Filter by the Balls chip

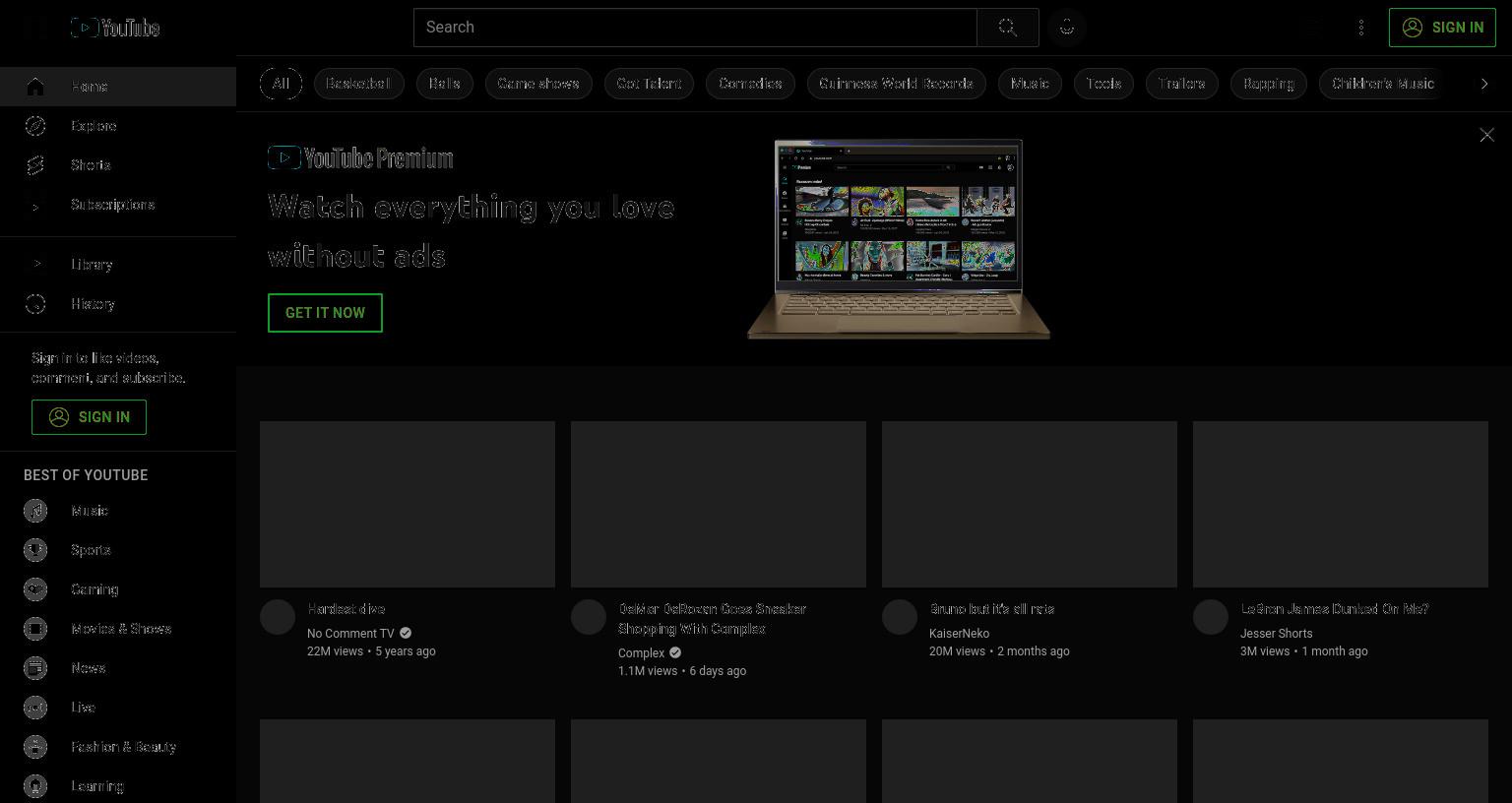click(x=444, y=84)
